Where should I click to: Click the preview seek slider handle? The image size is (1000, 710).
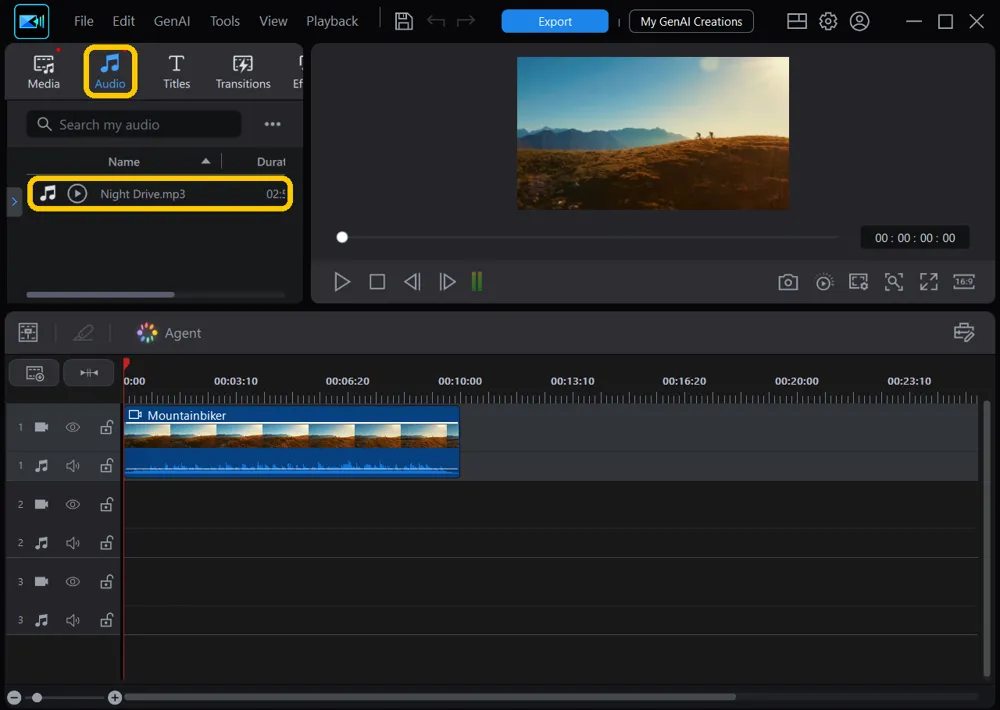pyautogui.click(x=342, y=237)
